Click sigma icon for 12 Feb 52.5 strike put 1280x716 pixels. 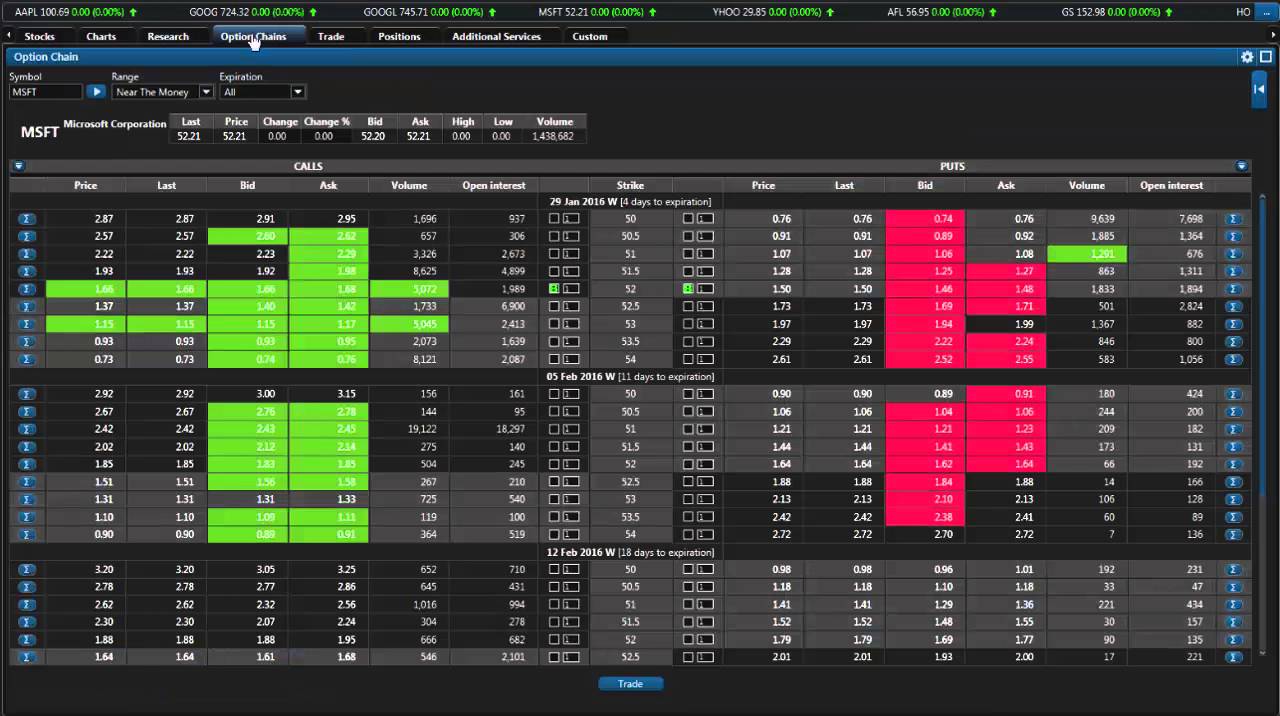click(1234, 657)
